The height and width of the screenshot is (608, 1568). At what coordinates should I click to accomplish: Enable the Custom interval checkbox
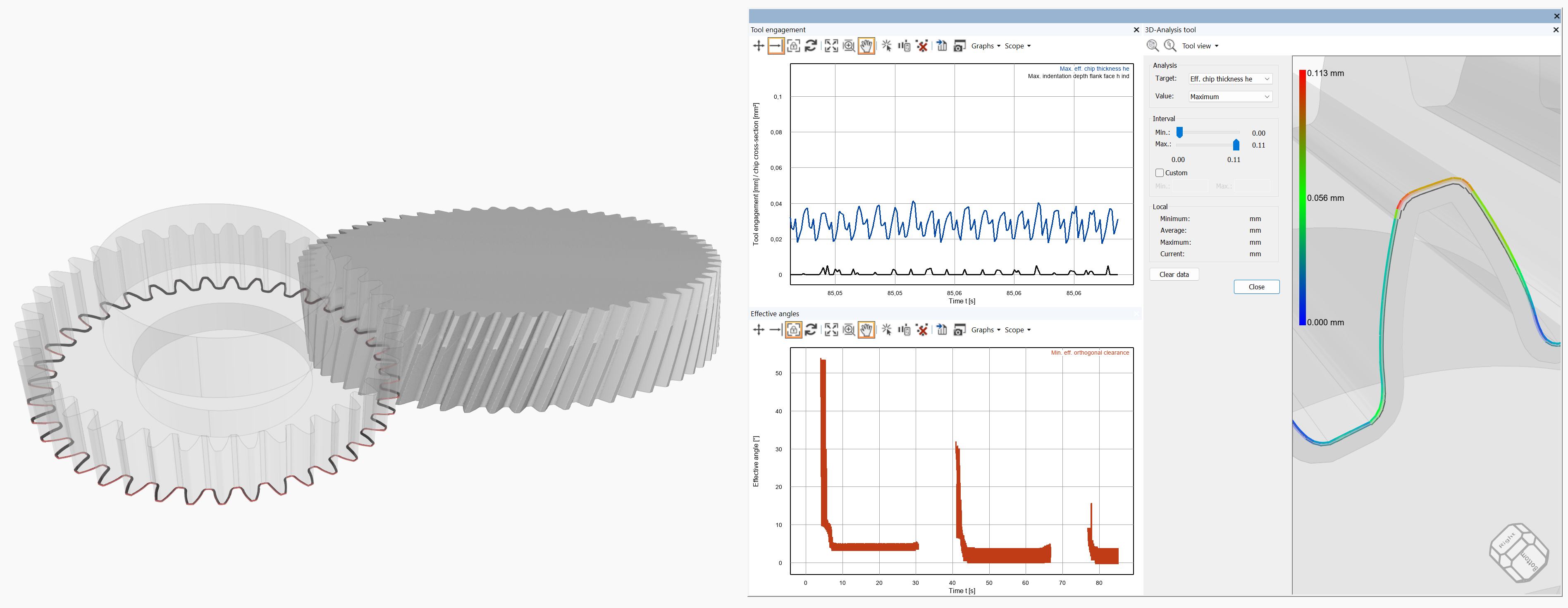[x=1160, y=173]
